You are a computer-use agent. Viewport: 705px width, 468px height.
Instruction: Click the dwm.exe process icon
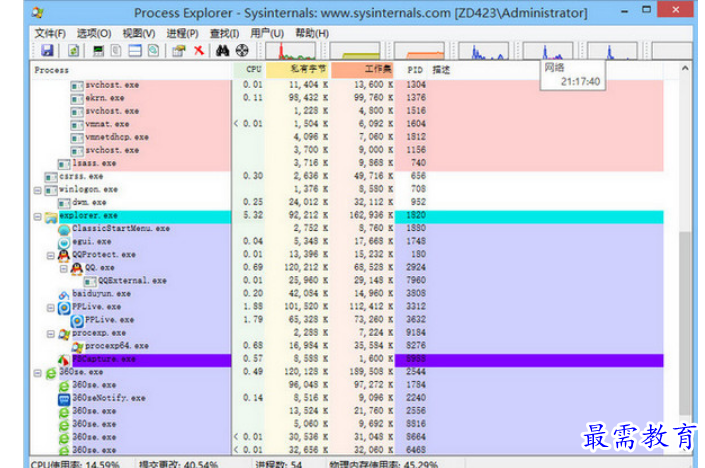pos(64,203)
